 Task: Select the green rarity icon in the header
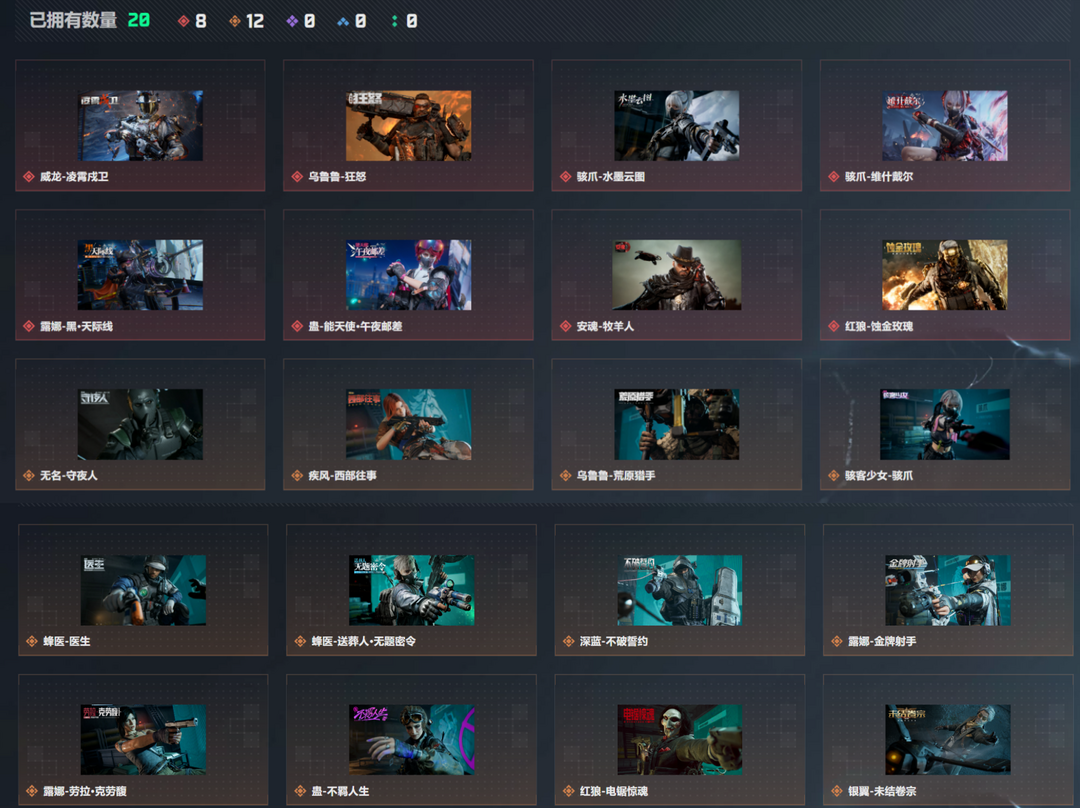394,21
